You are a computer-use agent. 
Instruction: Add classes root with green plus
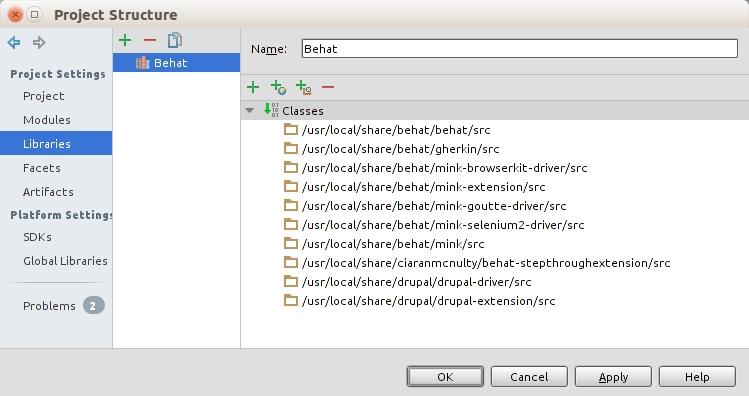253,87
